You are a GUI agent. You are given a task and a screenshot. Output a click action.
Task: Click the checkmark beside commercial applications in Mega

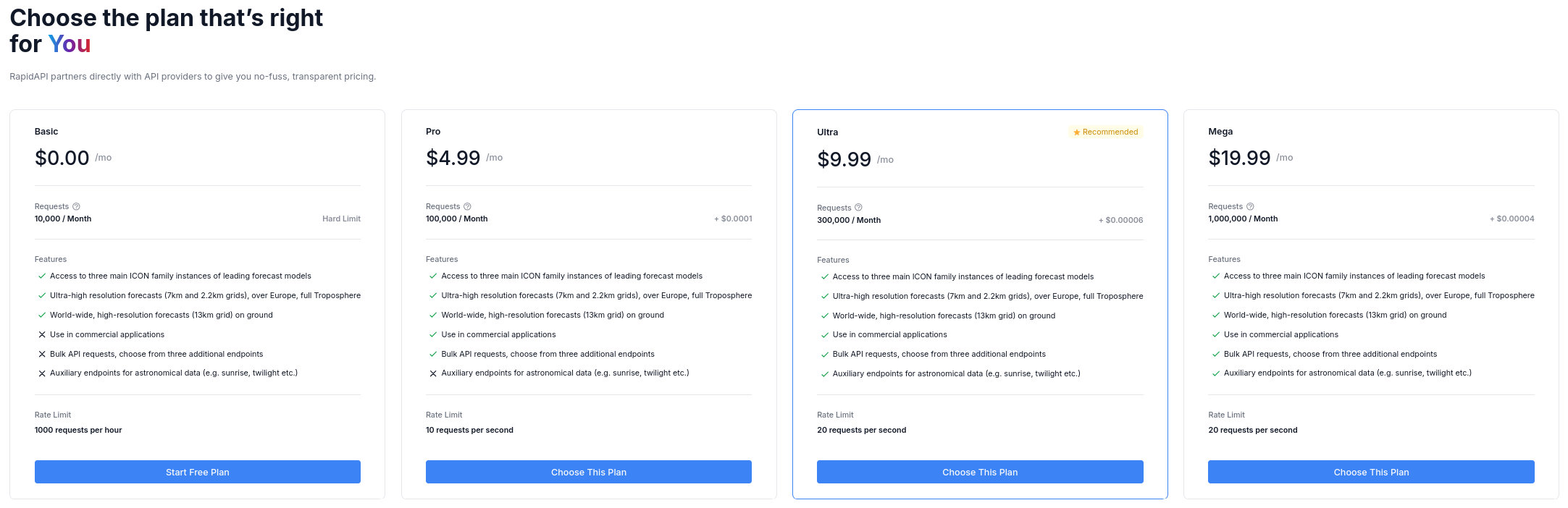point(1215,334)
